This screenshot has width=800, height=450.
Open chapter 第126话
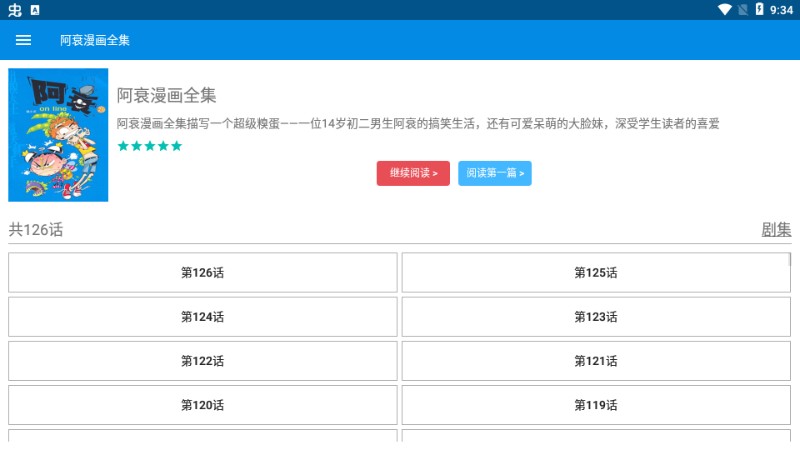[202, 273]
